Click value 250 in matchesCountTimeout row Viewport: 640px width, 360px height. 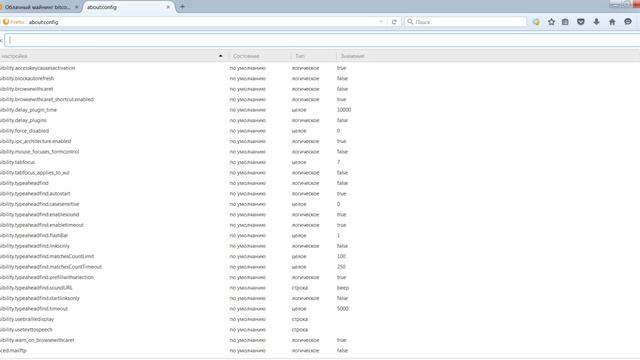[x=341, y=267]
